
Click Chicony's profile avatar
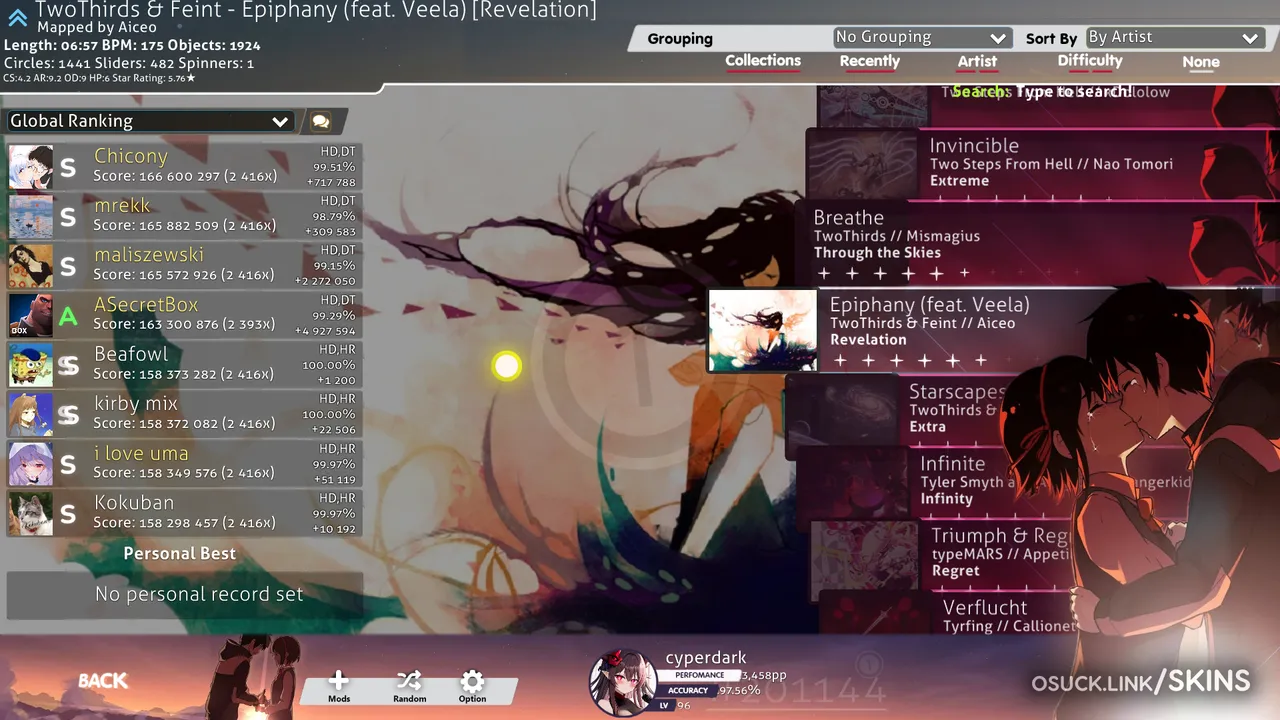point(31,167)
